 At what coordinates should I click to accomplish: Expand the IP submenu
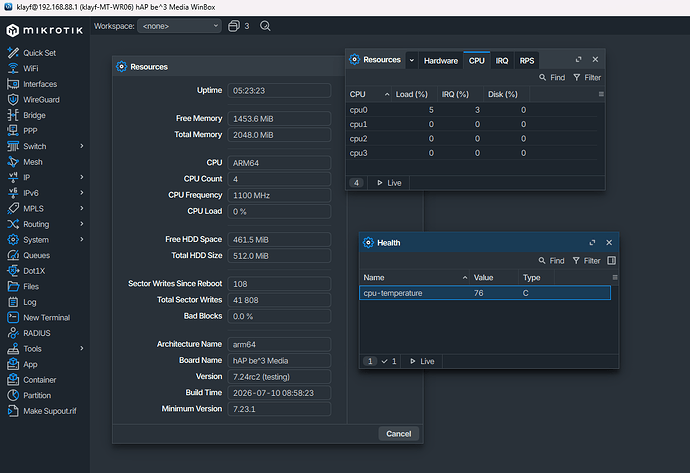pos(82,177)
